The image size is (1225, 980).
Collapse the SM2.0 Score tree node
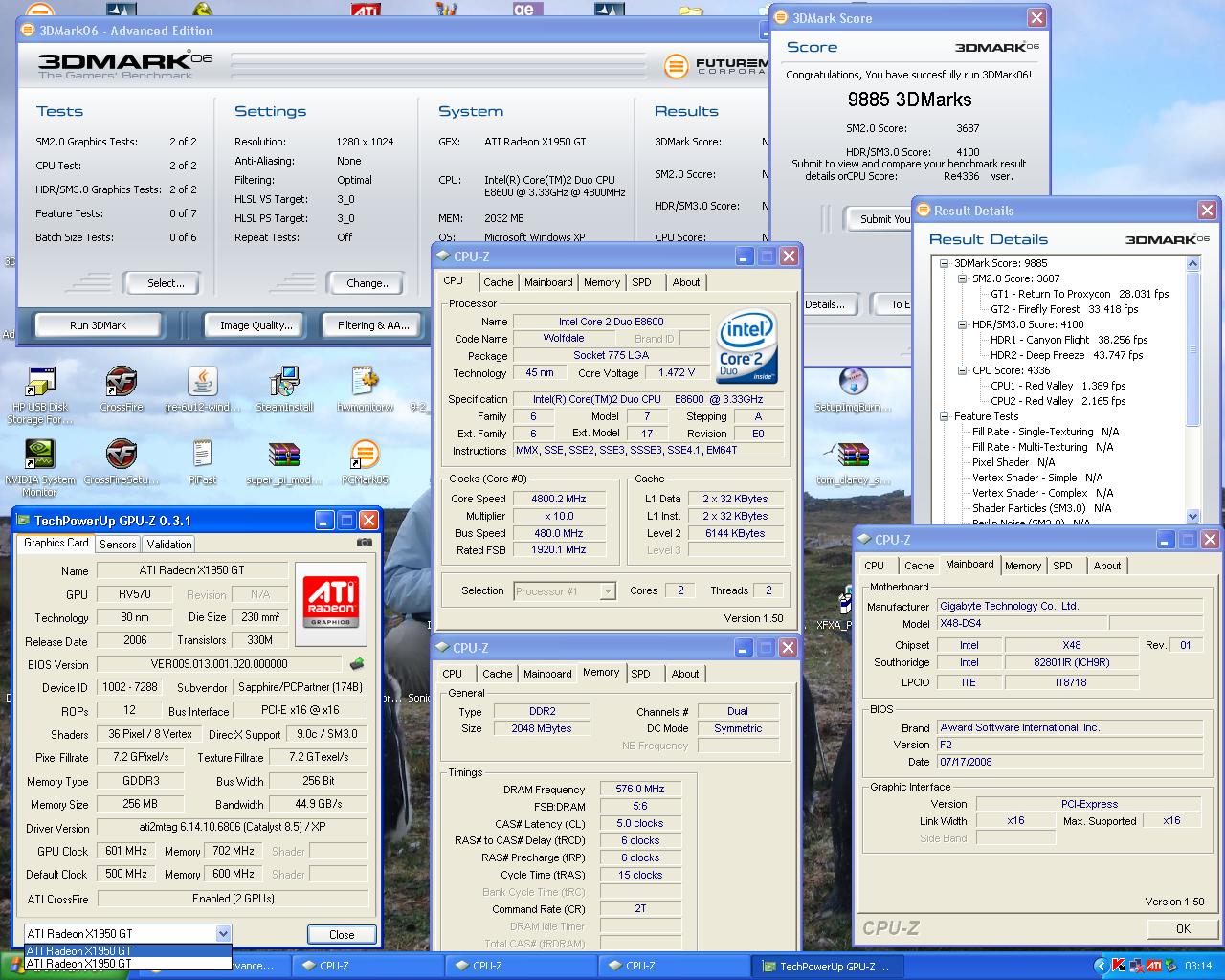[963, 278]
